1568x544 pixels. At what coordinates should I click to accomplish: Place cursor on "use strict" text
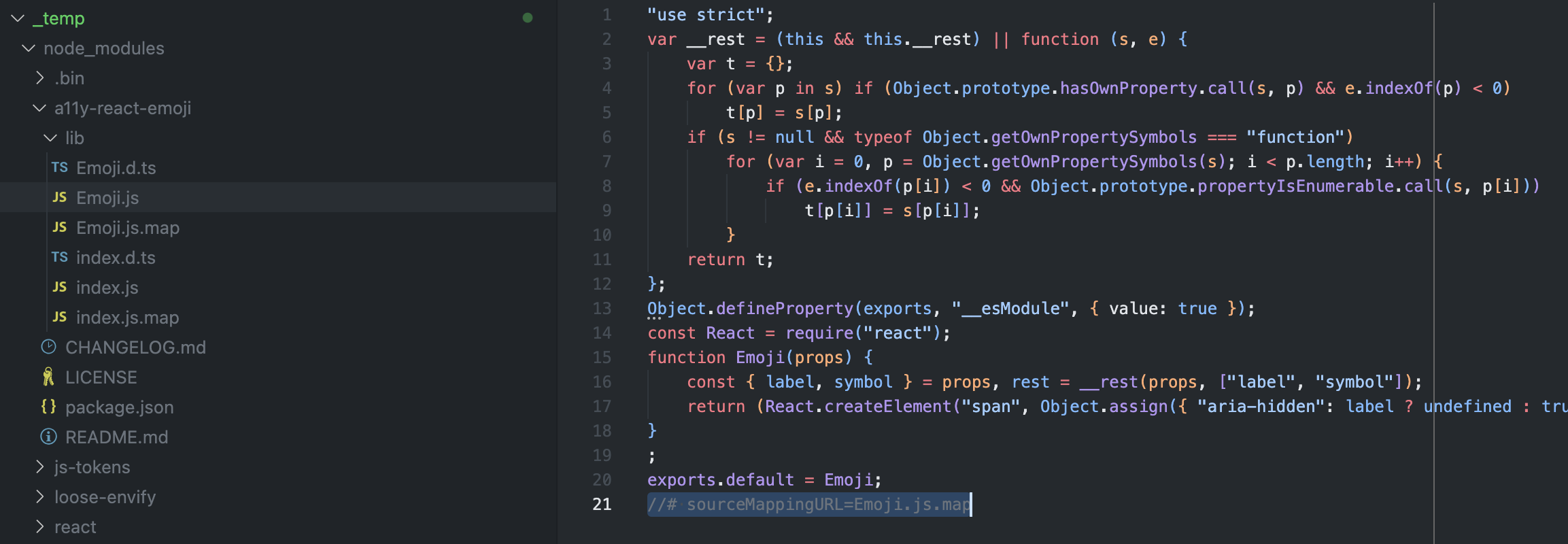click(x=706, y=15)
